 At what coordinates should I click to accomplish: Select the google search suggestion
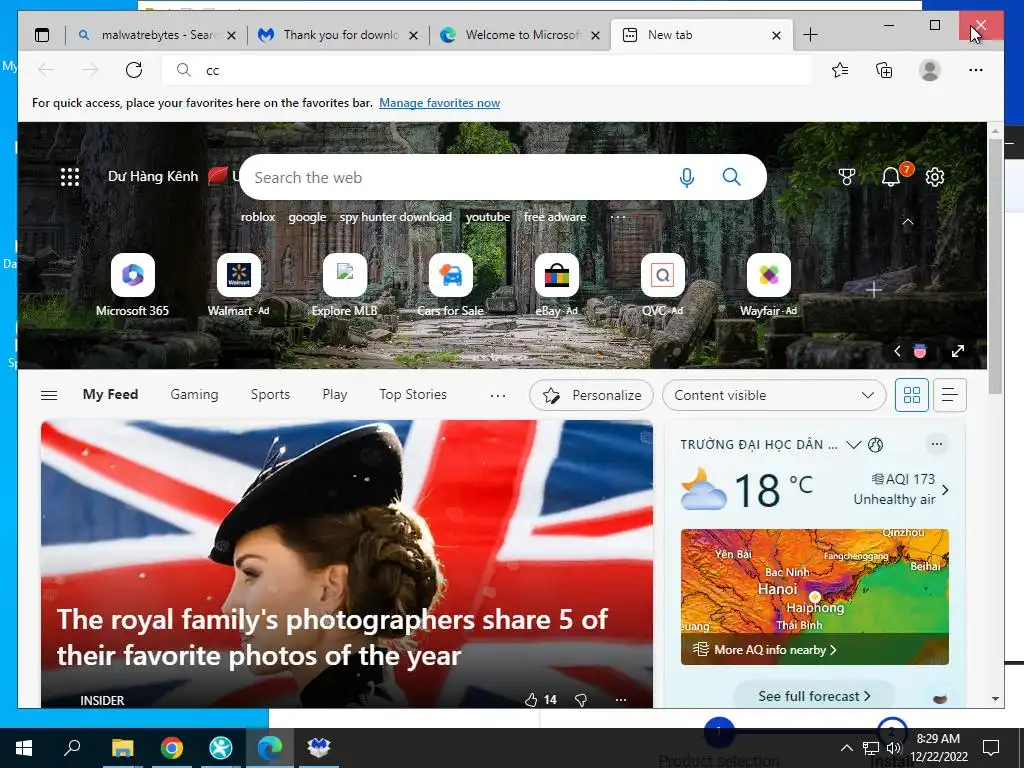click(307, 217)
